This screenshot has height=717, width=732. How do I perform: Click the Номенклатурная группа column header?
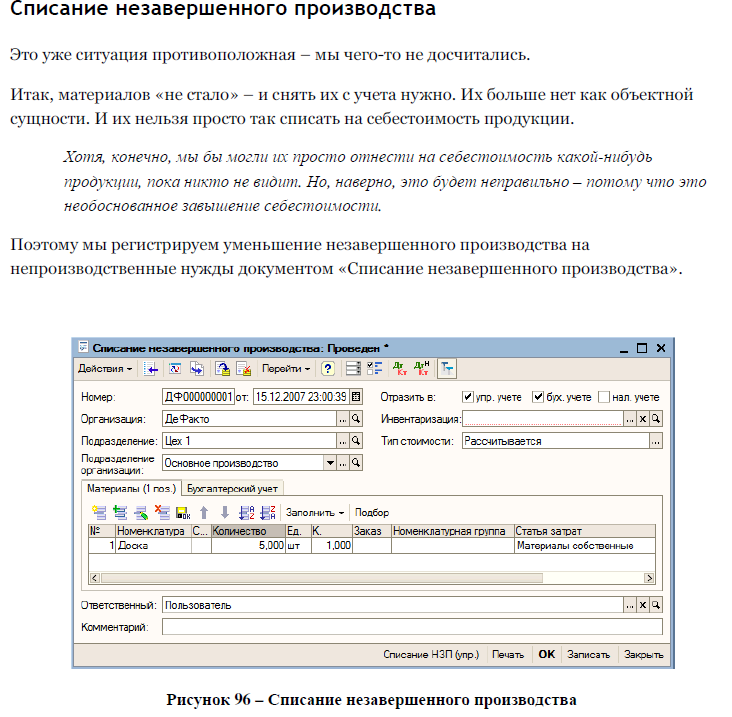tap(452, 531)
